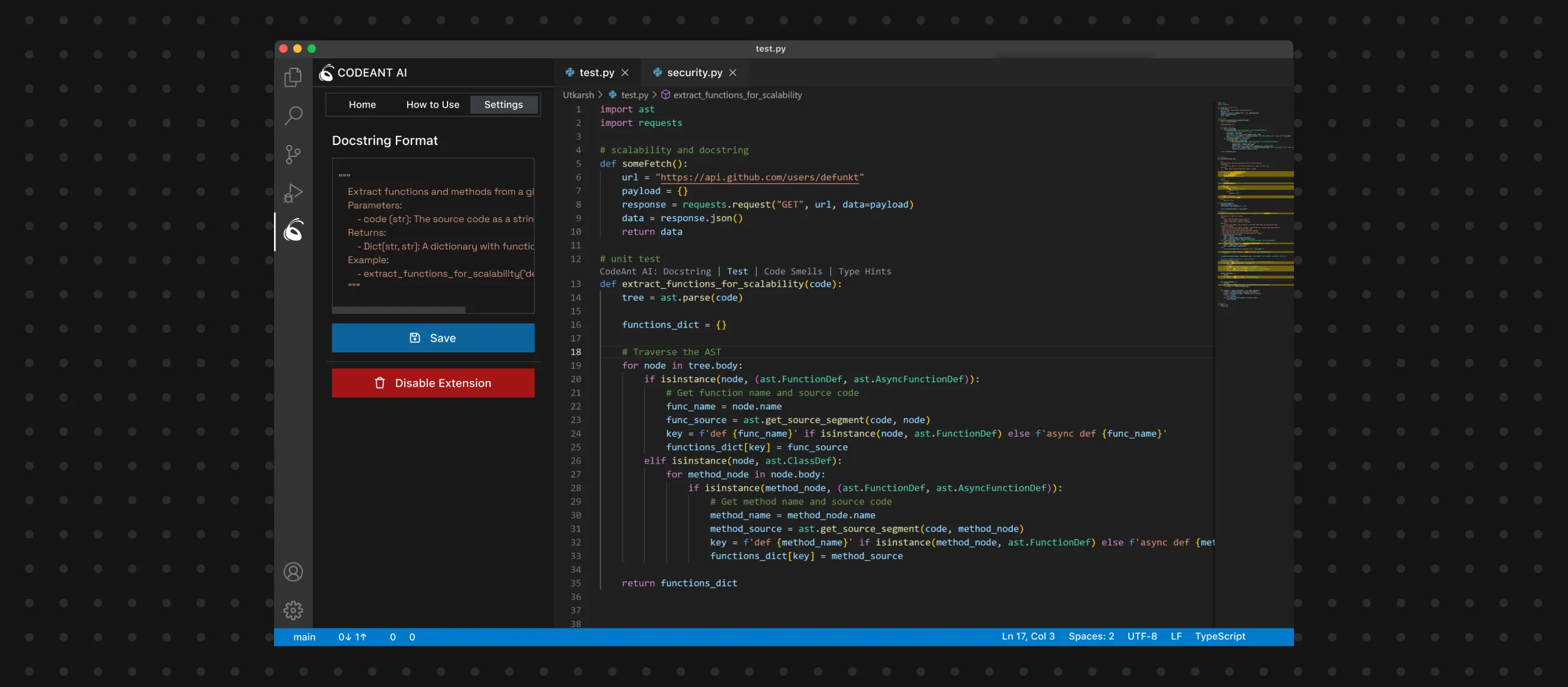The height and width of the screenshot is (687, 1568).
Task: Click the "Parameters:" line in docstring box
Action: tap(374, 205)
